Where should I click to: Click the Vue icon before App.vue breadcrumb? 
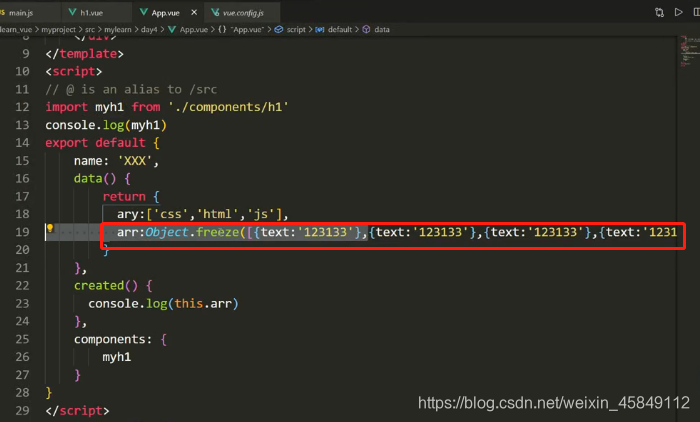point(172,29)
